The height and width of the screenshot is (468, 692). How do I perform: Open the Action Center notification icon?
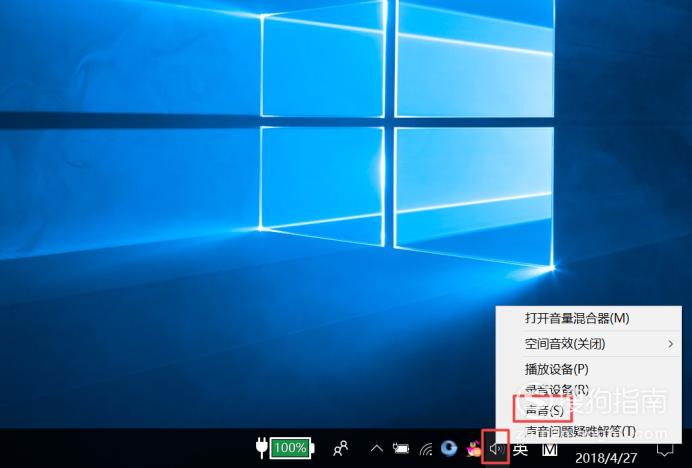pos(665,449)
